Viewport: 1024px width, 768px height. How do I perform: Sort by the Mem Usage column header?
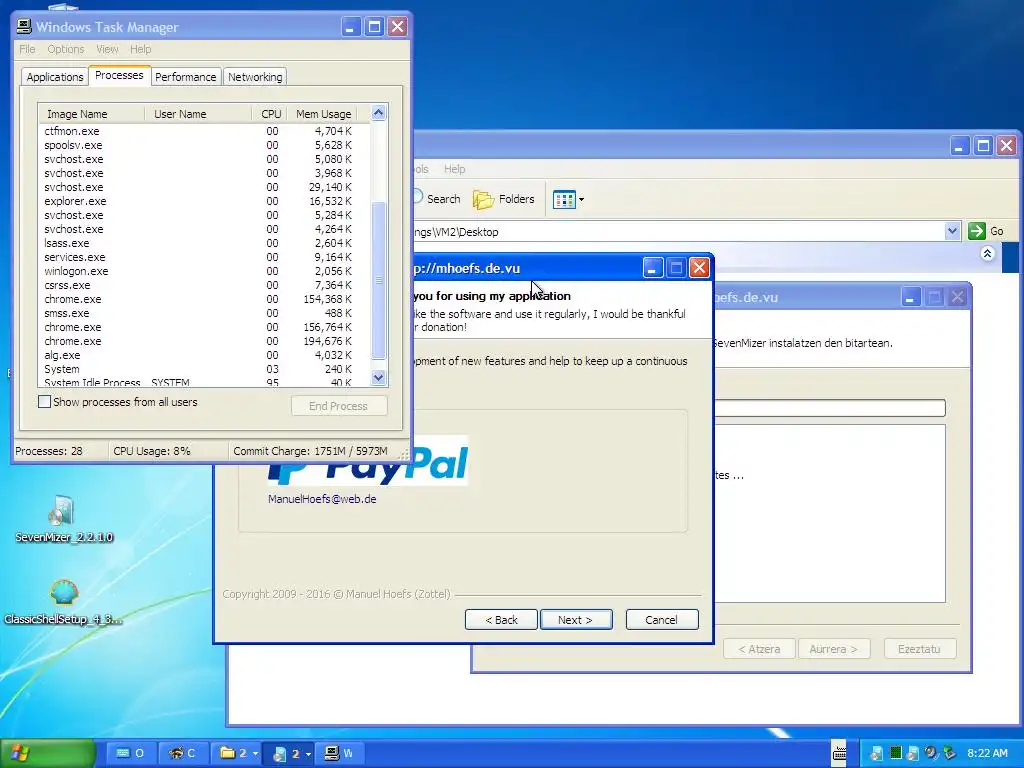point(323,114)
